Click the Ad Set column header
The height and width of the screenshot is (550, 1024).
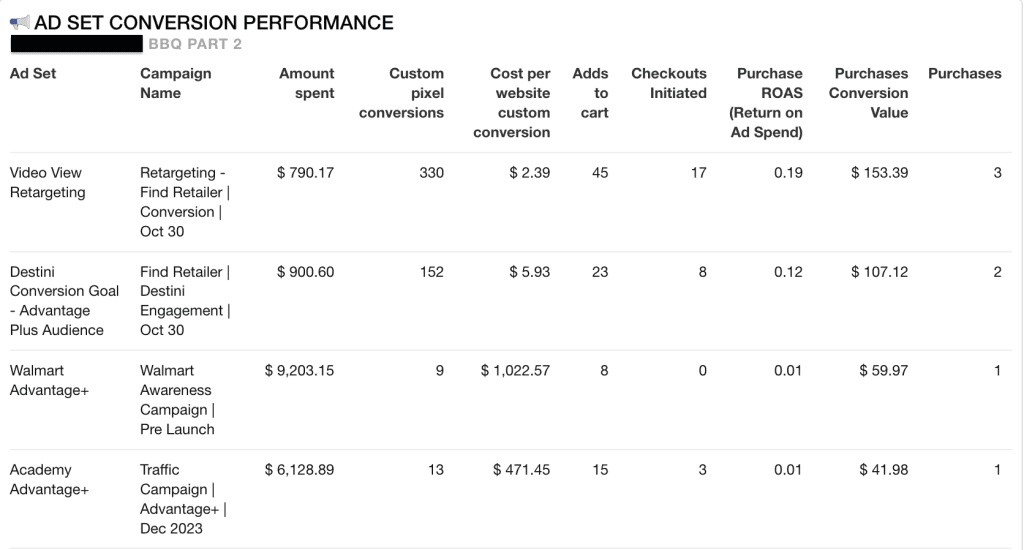click(30, 74)
